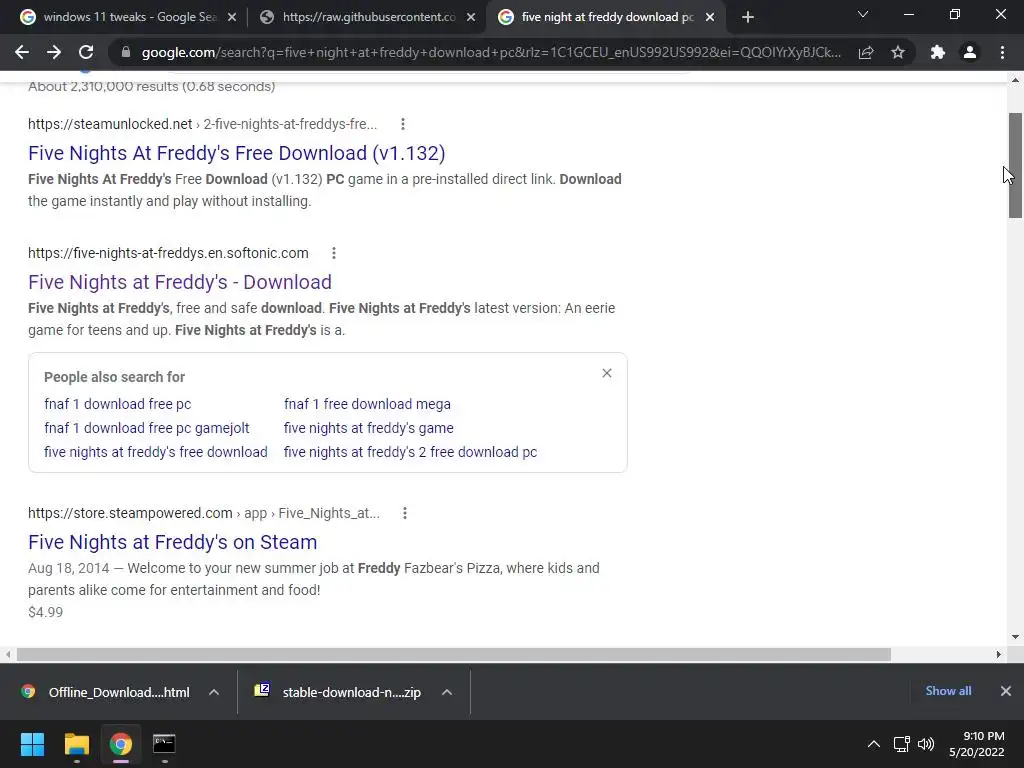Click the padlock site info icon
1024x768 pixels.
(x=126, y=52)
